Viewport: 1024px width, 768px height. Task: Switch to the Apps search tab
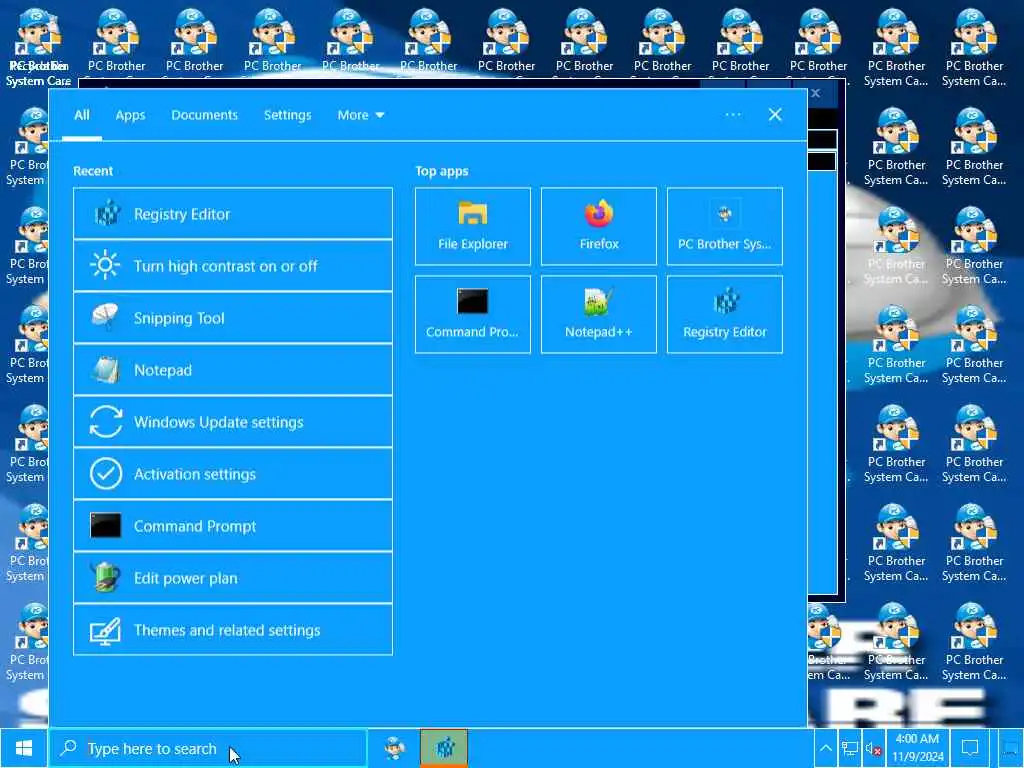click(130, 115)
